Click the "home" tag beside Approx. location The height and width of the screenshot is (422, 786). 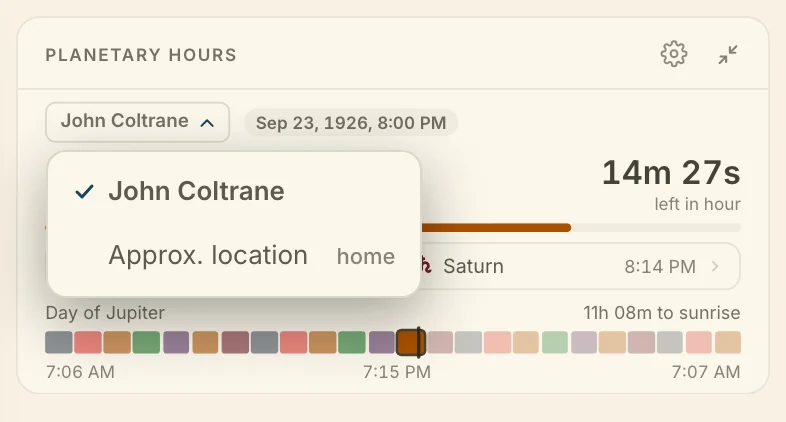[x=366, y=257]
